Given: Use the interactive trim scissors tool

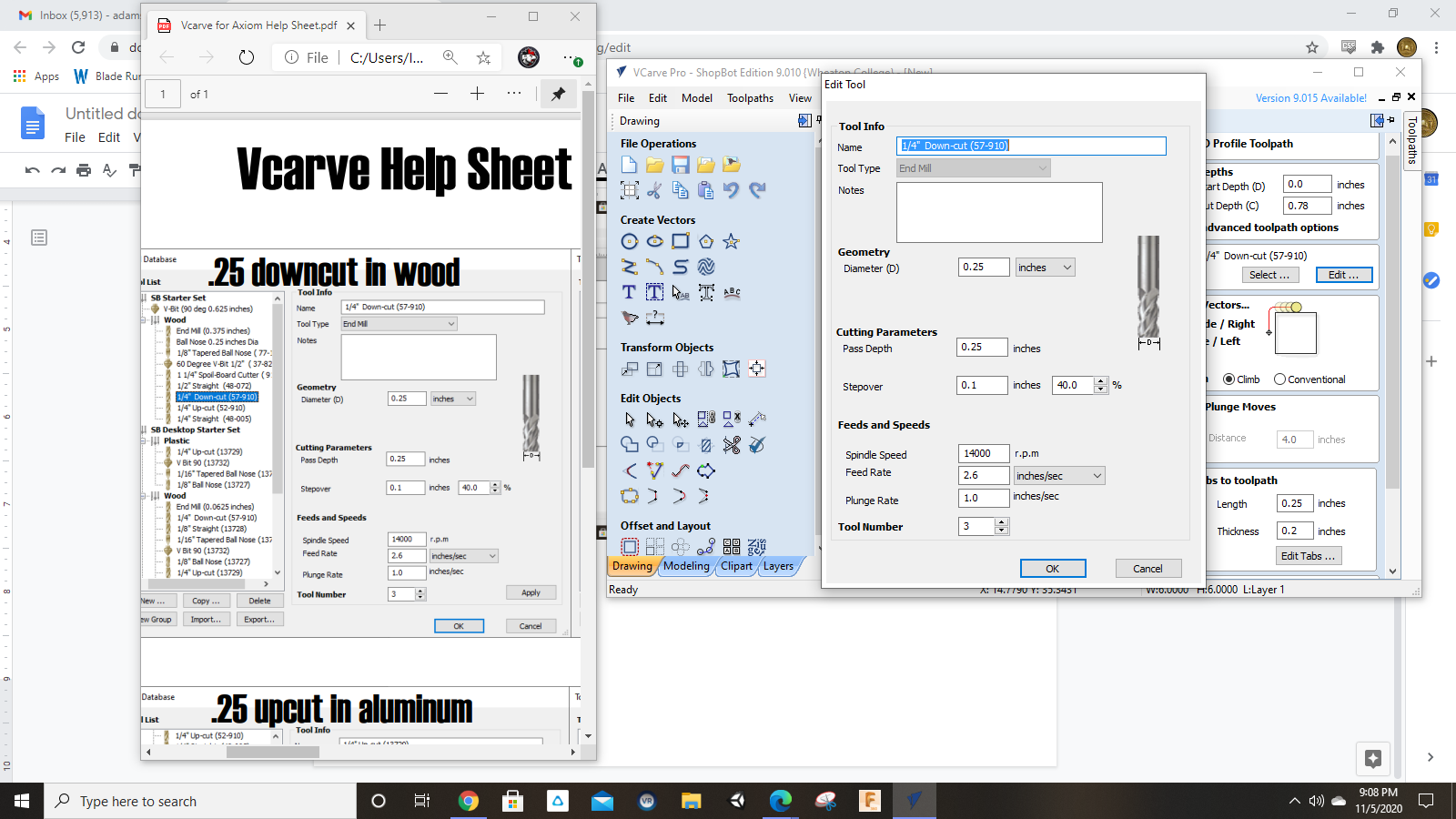Looking at the screenshot, I should (731, 445).
